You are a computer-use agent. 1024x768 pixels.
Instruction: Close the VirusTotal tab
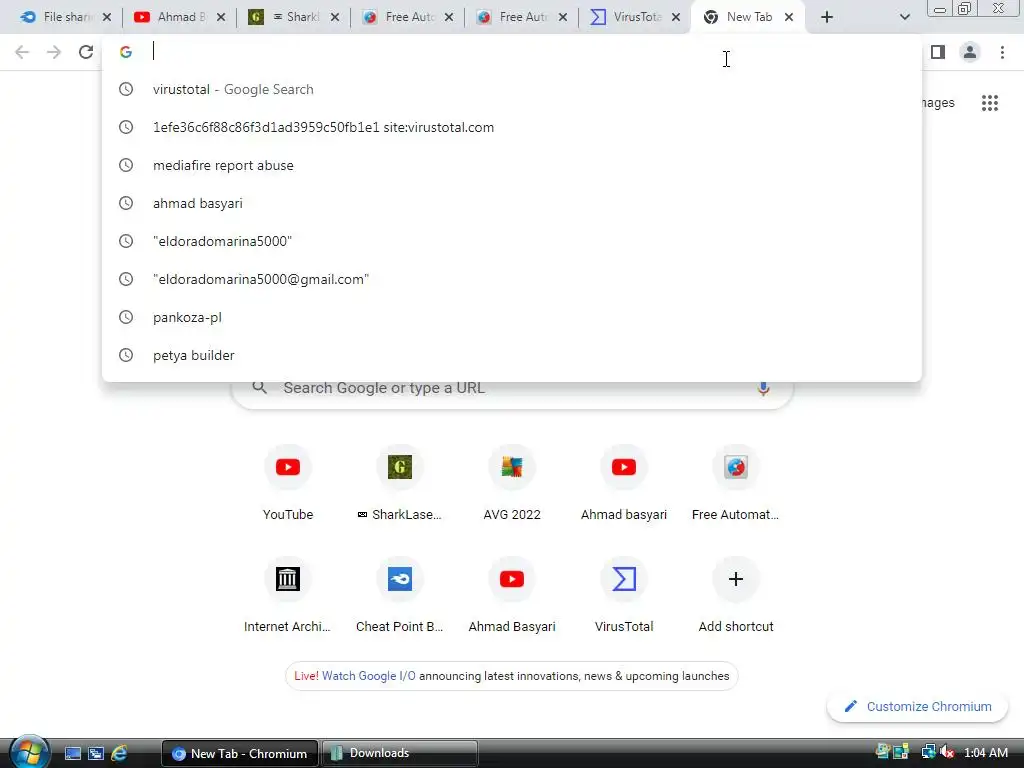676,17
